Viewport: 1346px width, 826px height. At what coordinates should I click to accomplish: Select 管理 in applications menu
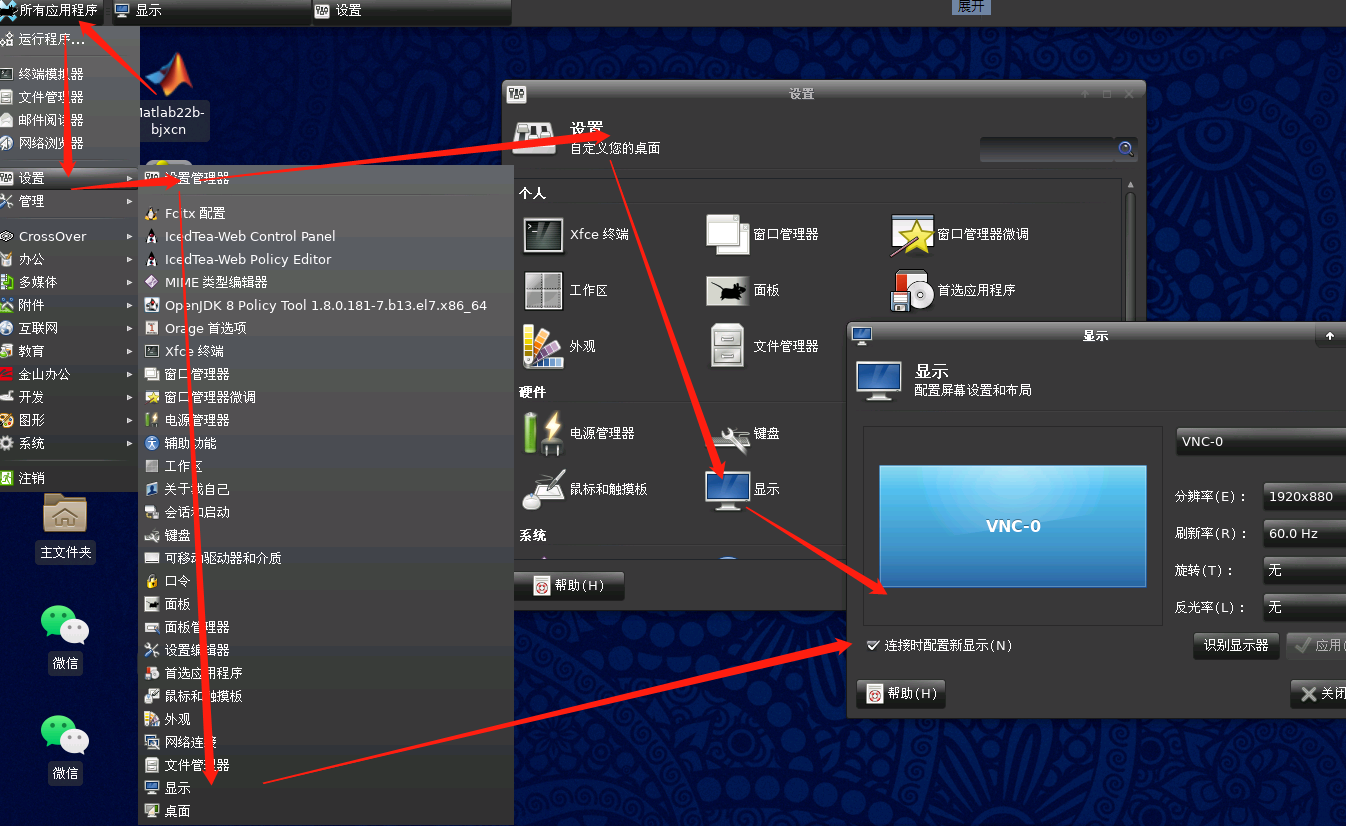coord(68,201)
